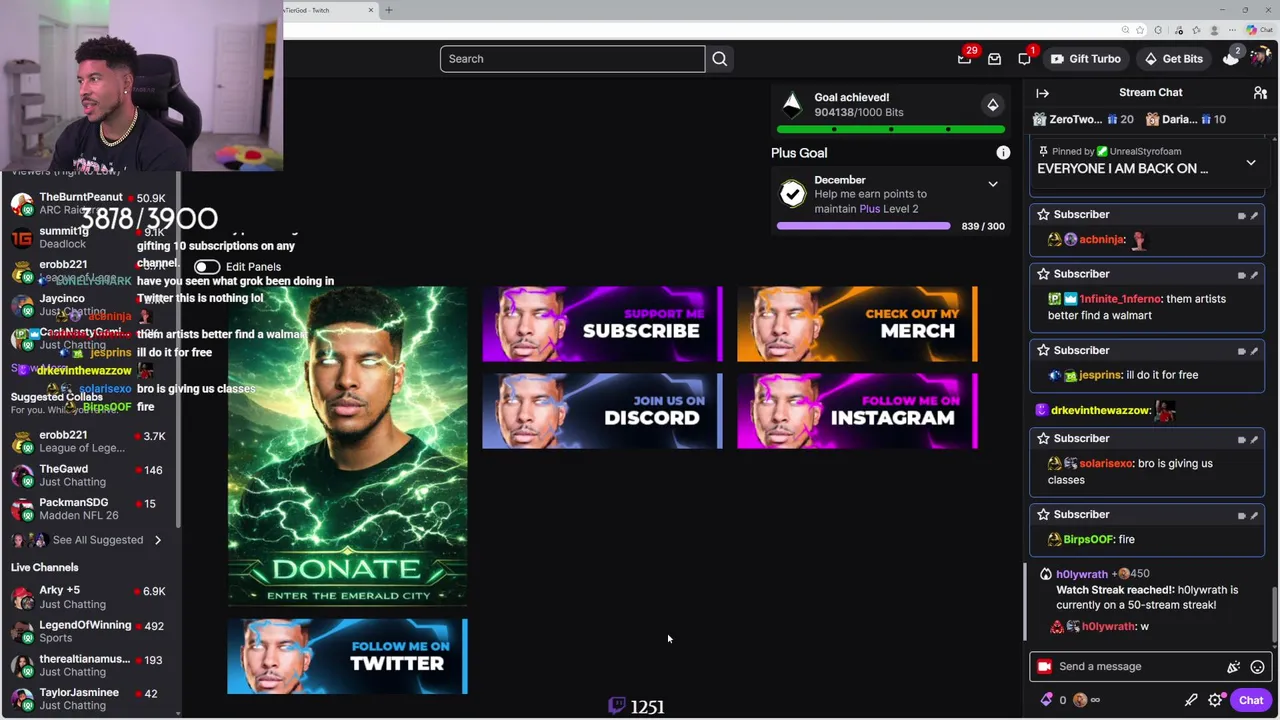Screen dimensions: 1280x720
Task: Open summit1g channel in sidebar
Action: [90, 238]
